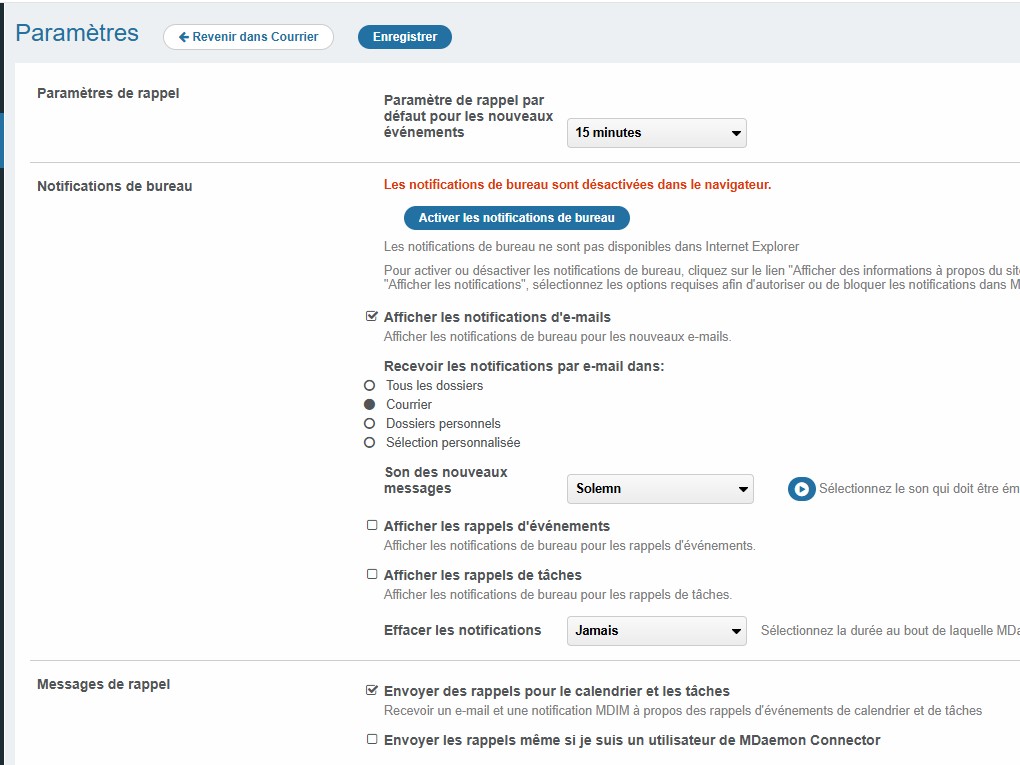Choose Sélection personnalisée radio option

[x=370, y=443]
